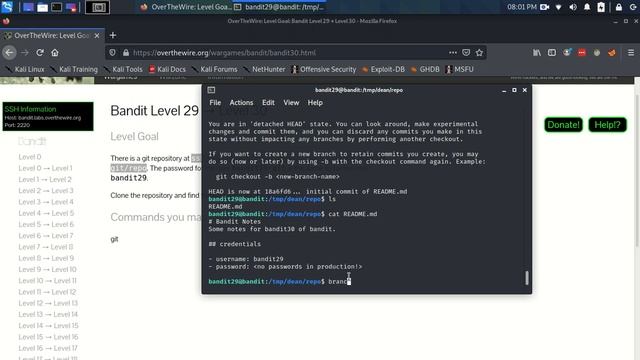
Task: Click the lock screen tray icon
Action: [619, 7]
